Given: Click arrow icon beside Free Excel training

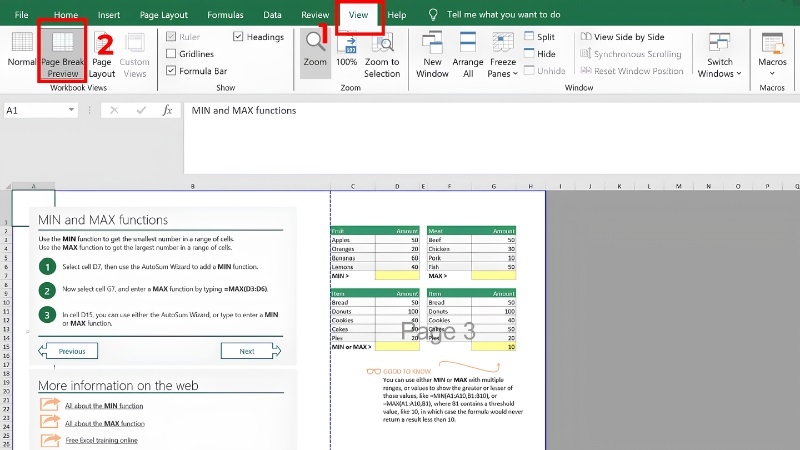Looking at the screenshot, I should pos(50,439).
